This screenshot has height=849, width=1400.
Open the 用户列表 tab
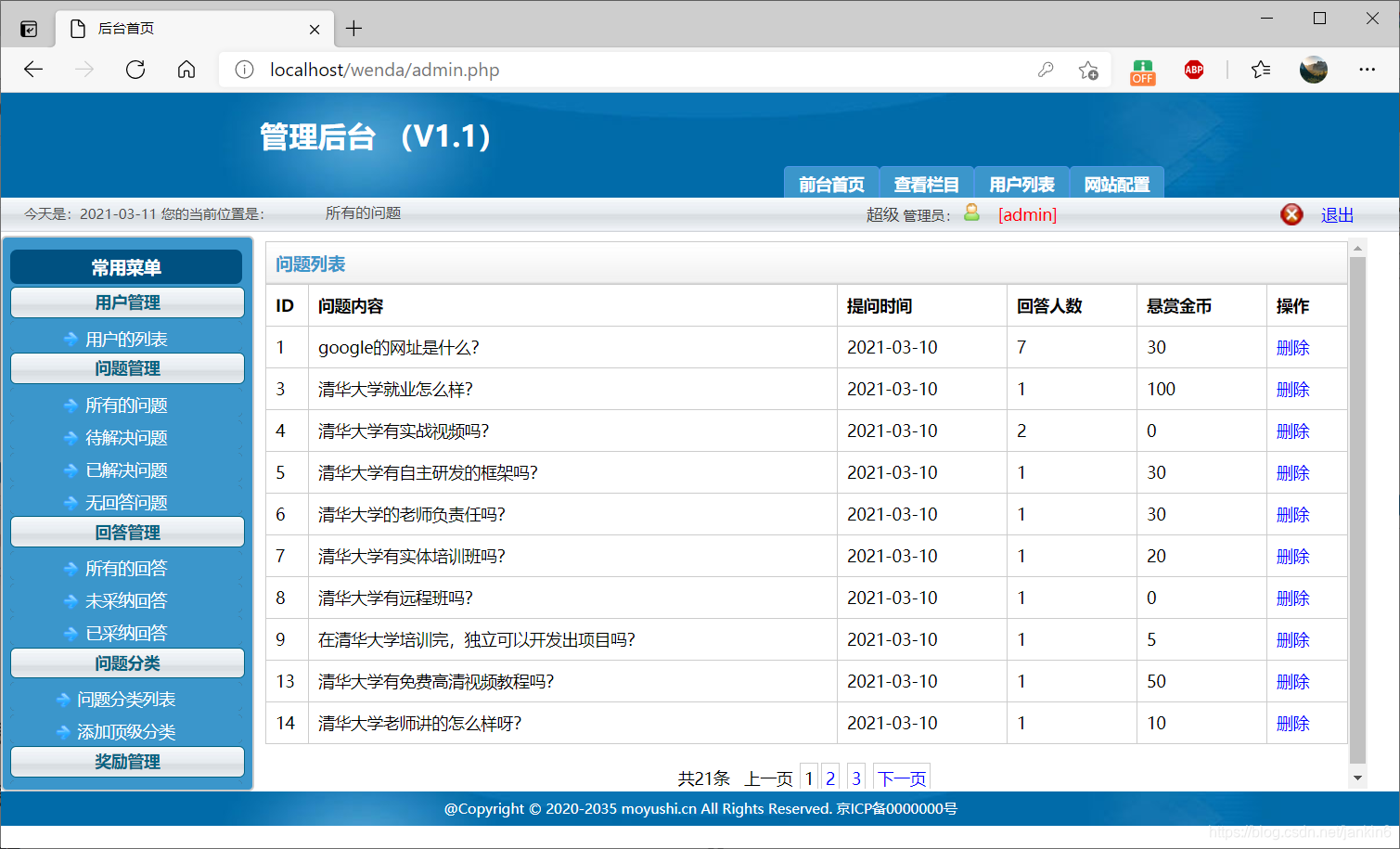pos(1021,183)
